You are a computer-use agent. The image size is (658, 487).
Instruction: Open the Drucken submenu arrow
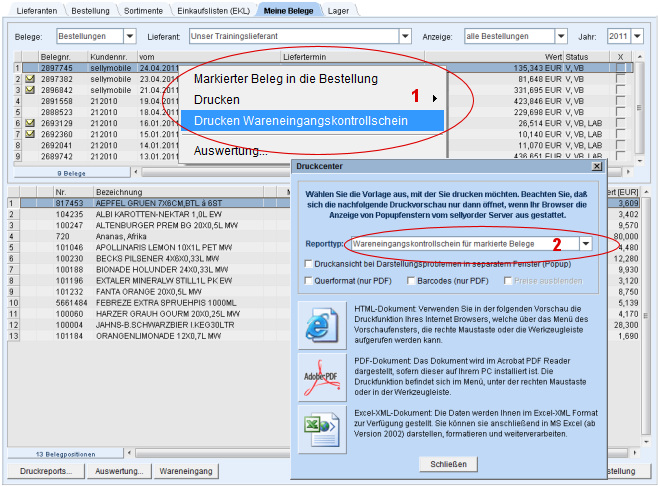(435, 99)
